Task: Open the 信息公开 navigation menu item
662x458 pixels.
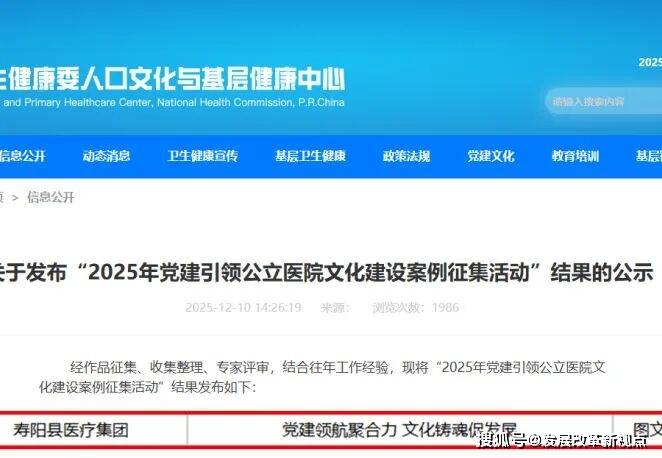Action: [22, 156]
